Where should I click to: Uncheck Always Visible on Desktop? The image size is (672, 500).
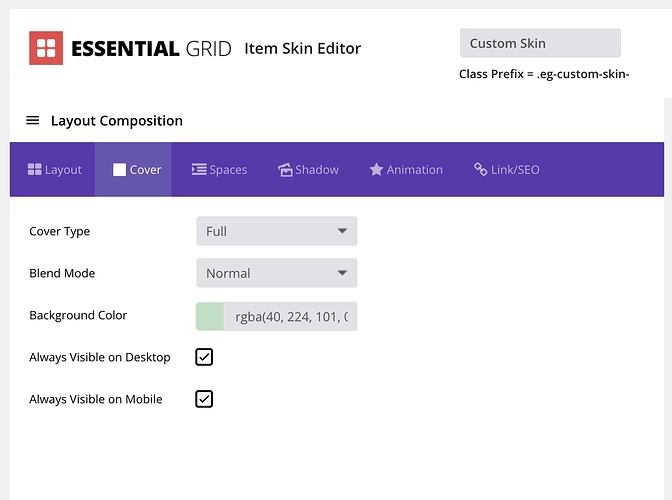tap(204, 357)
